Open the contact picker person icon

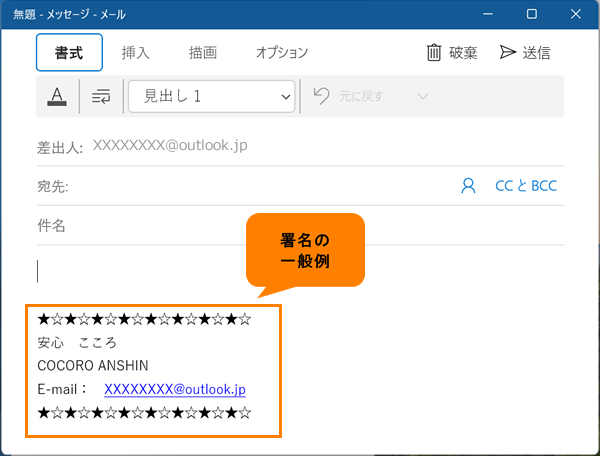click(468, 186)
